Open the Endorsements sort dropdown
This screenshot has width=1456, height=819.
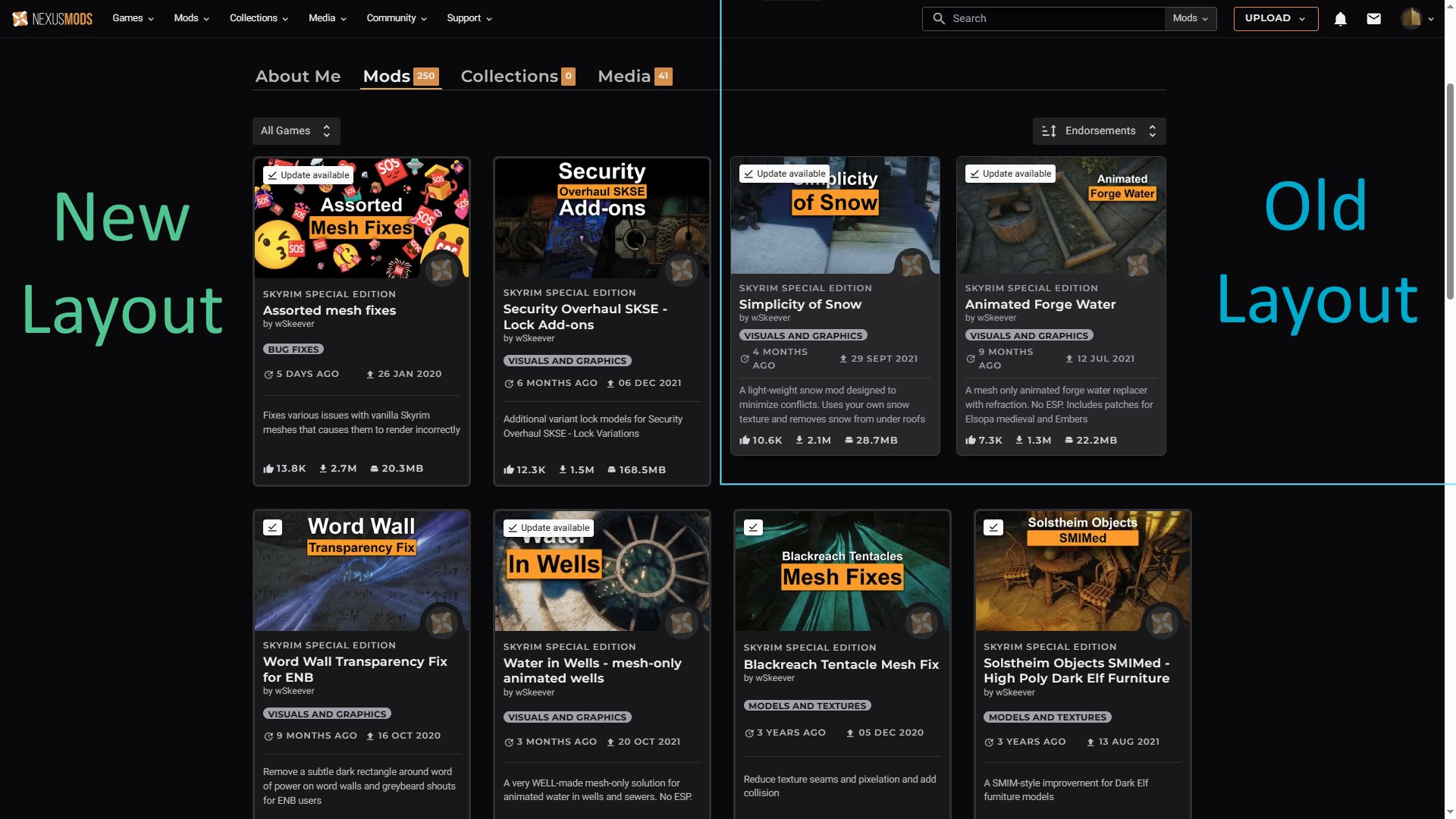point(1099,131)
